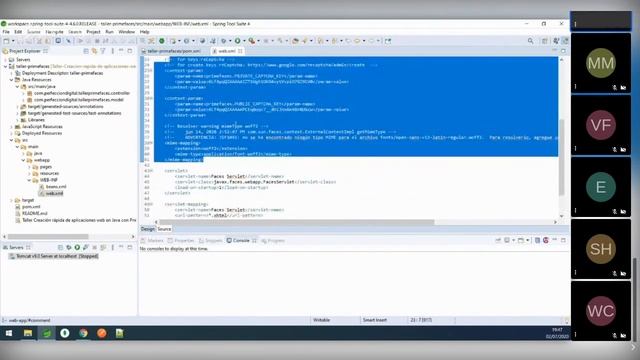640x360 pixels.
Task: Select the Tomcat v9.0 Server at localhost entry
Action: pos(54,256)
